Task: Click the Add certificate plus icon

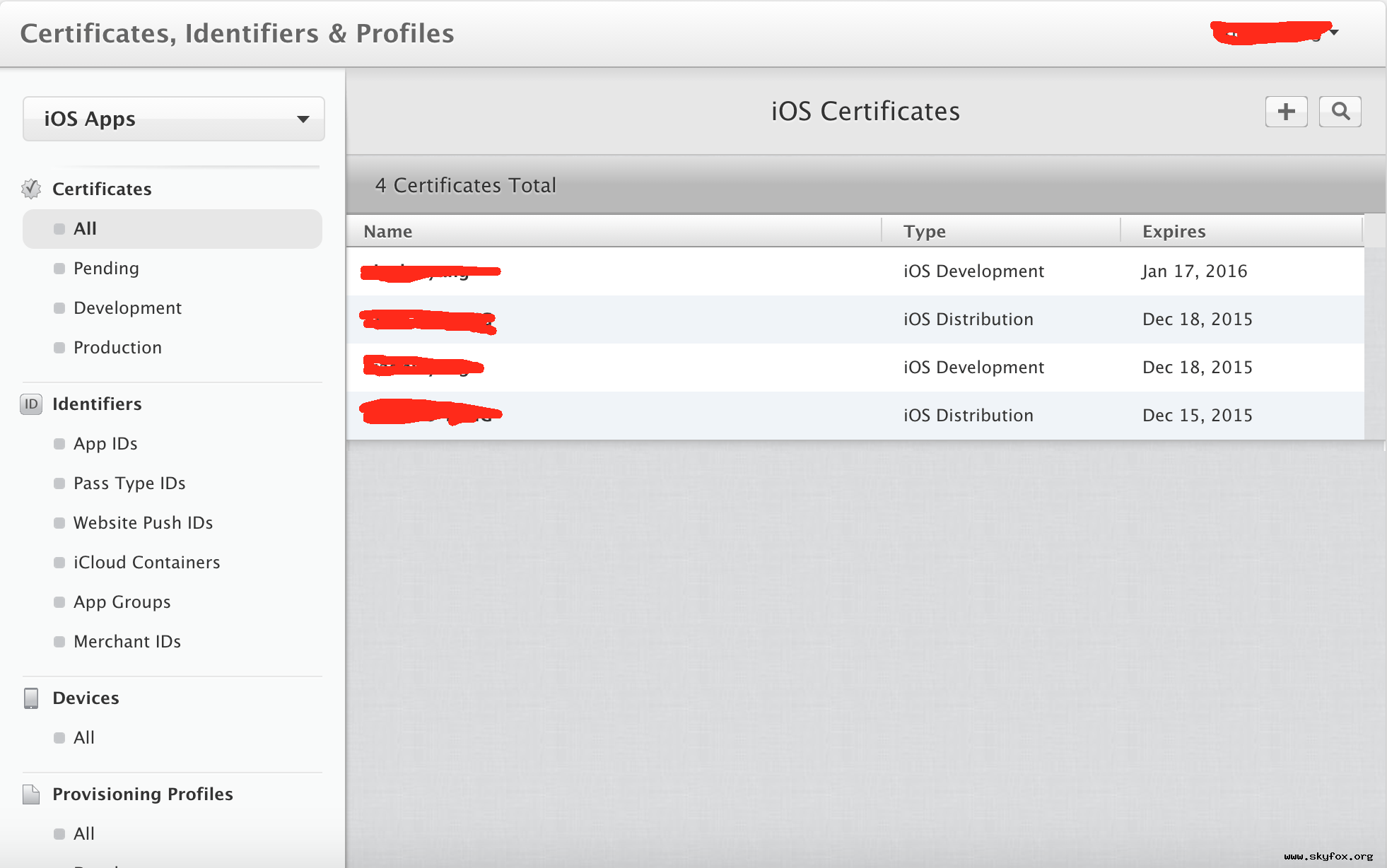Action: (x=1287, y=111)
